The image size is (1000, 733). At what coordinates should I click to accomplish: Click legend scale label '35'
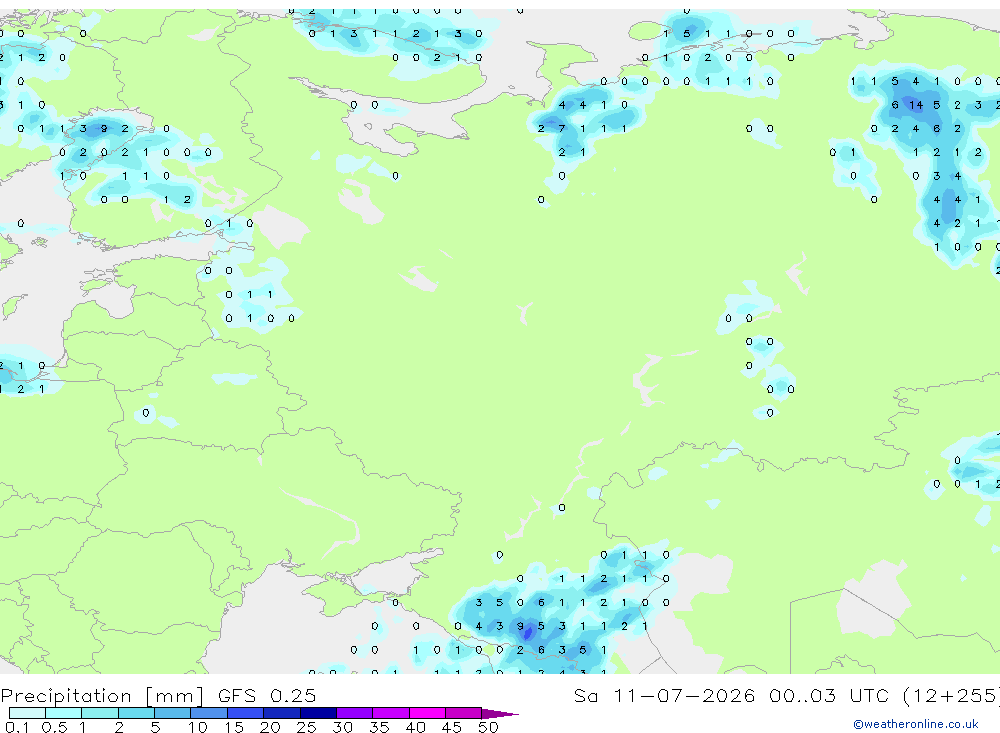point(379,727)
